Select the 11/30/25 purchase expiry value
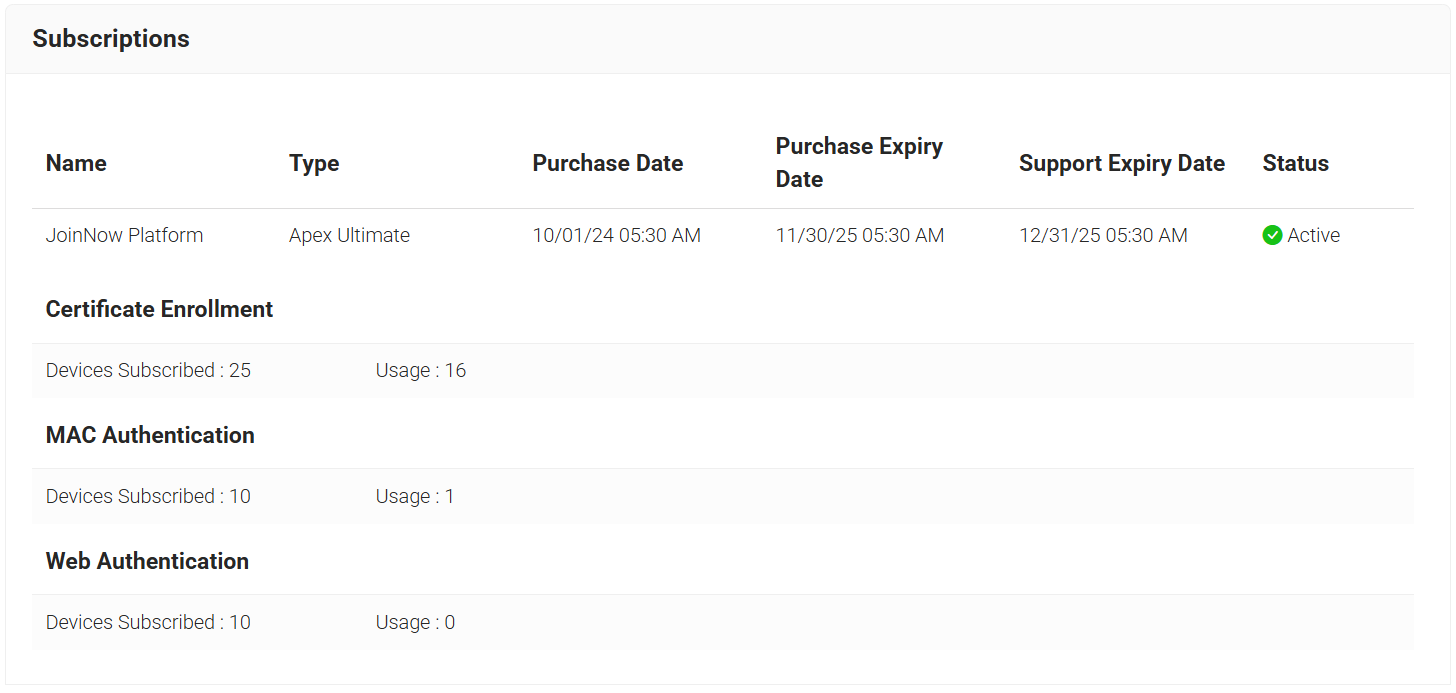The image size is (1456, 693). coord(859,236)
